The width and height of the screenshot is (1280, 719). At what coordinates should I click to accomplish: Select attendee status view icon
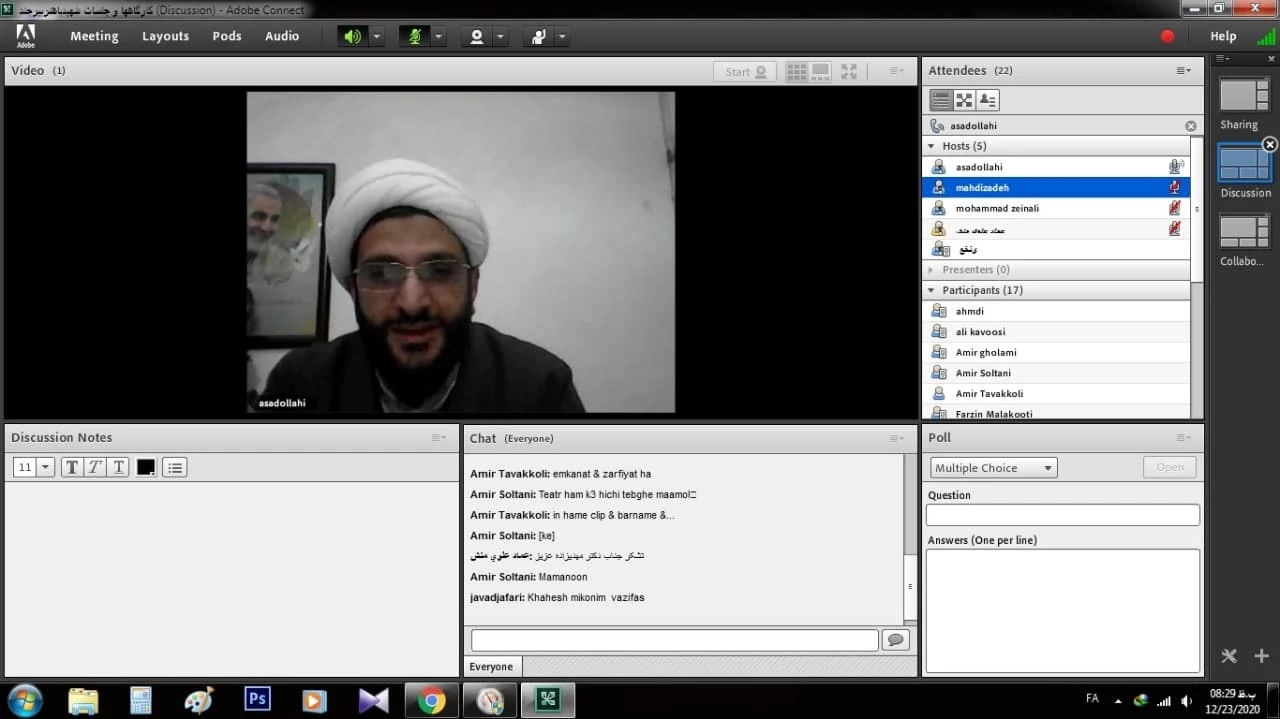coord(988,100)
